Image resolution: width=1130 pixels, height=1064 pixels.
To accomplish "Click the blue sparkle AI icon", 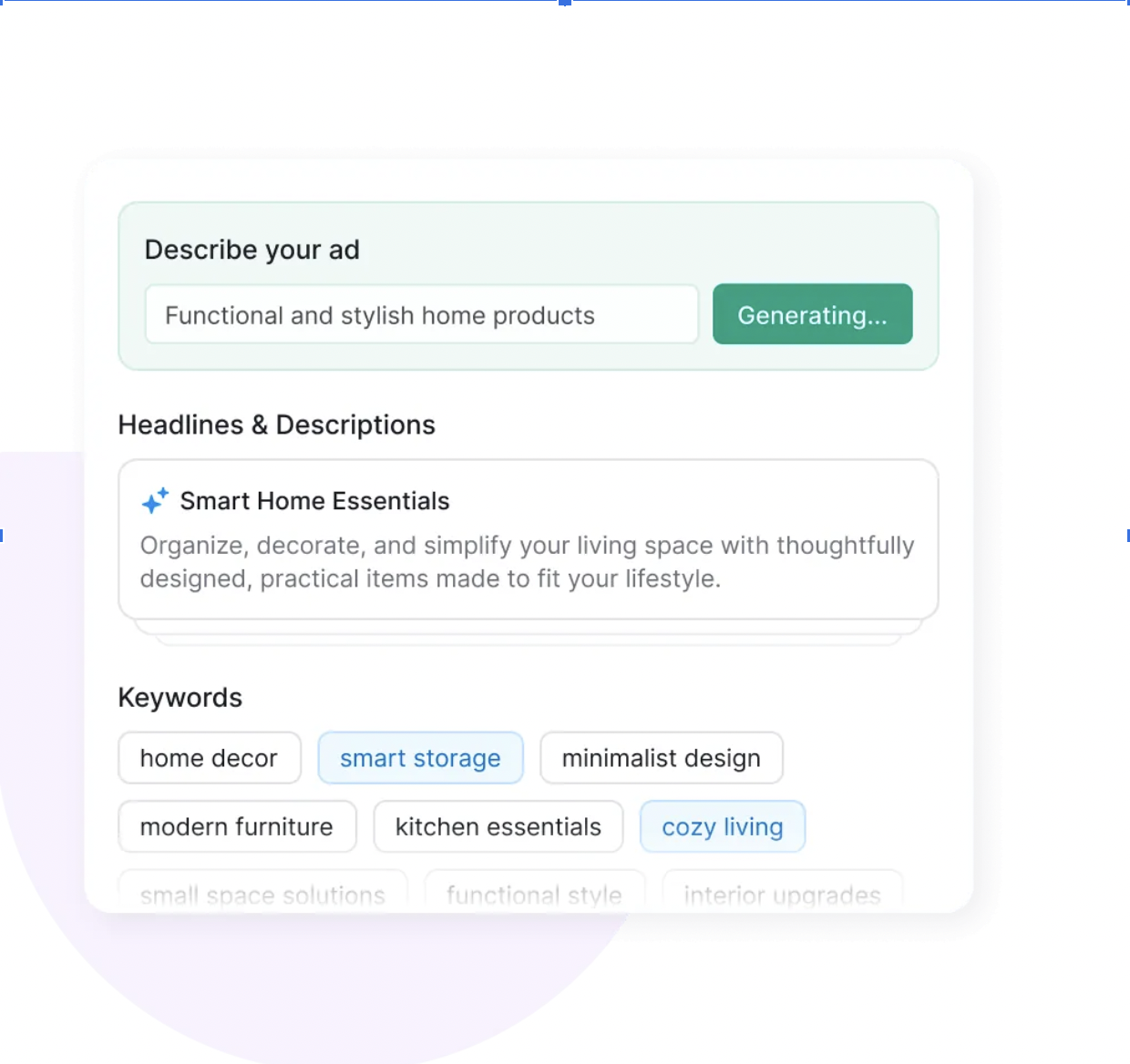I will pos(155,501).
